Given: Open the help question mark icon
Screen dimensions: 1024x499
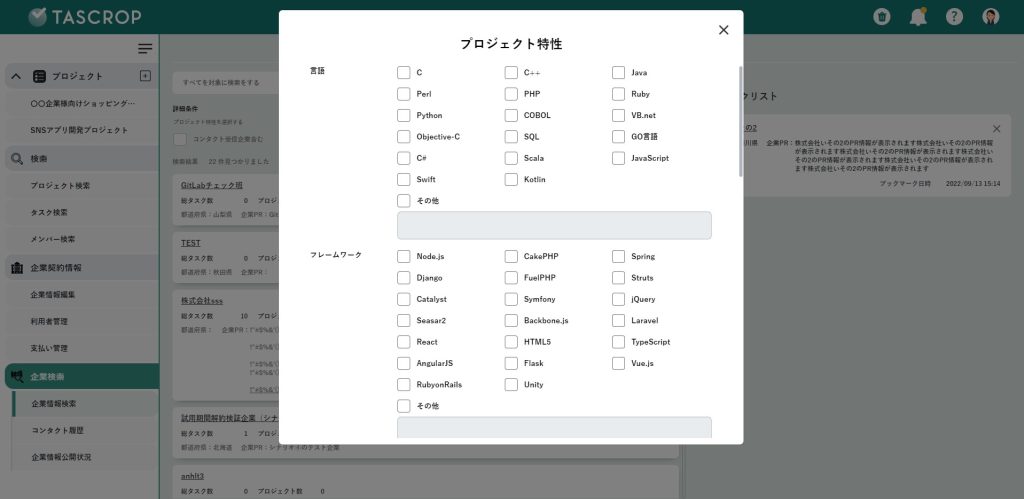Looking at the screenshot, I should pos(954,17).
